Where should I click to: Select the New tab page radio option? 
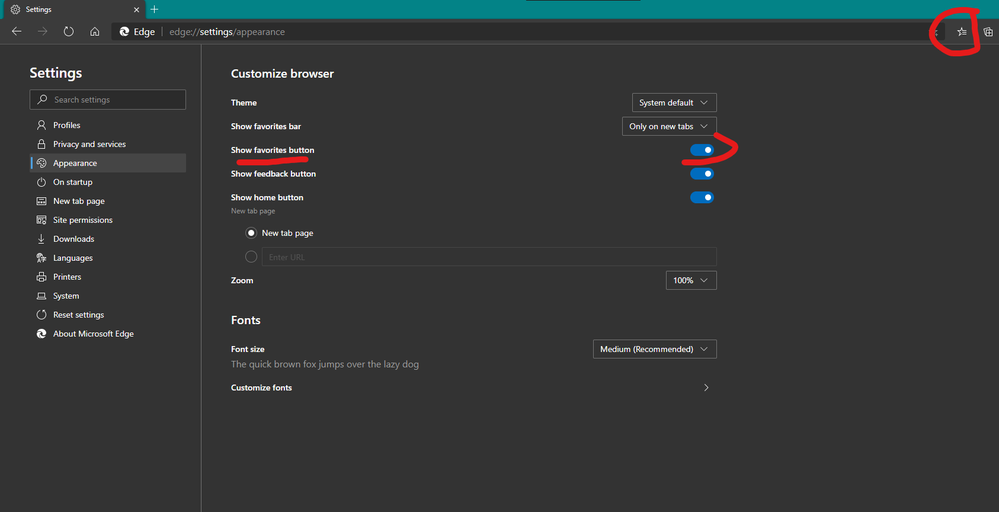pyautogui.click(x=251, y=233)
